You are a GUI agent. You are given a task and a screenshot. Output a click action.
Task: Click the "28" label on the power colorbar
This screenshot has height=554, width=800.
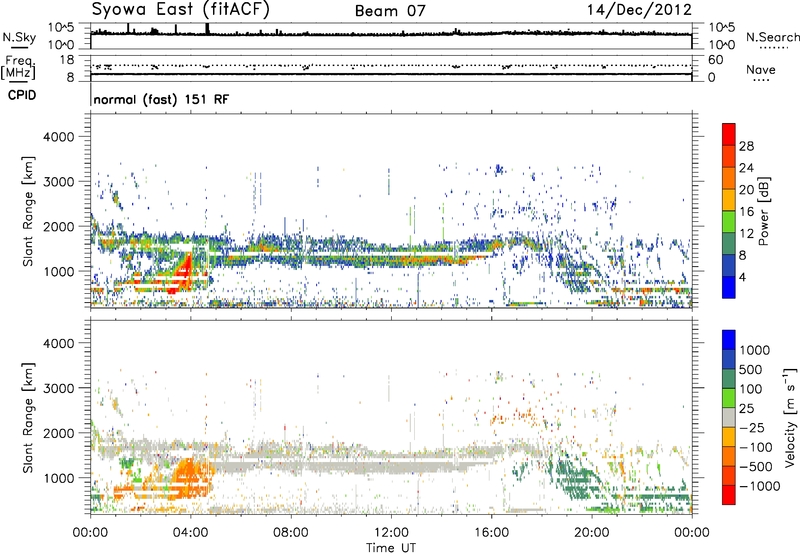pos(746,146)
